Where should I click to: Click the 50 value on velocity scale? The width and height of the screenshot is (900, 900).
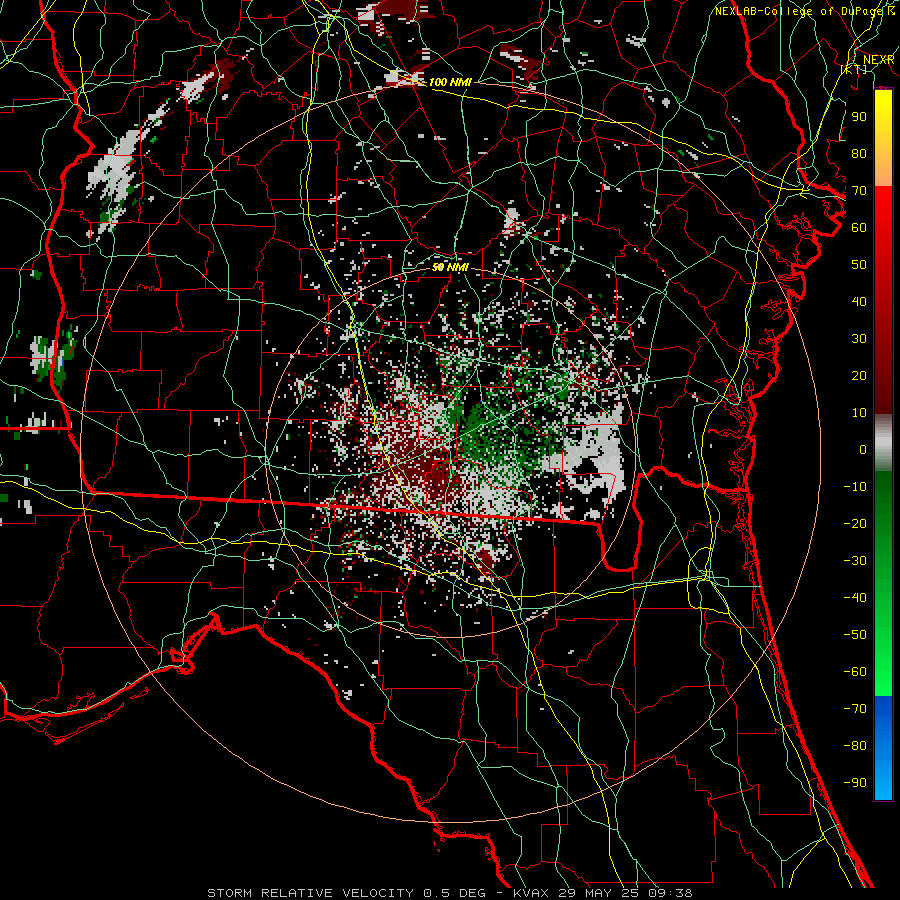coord(859,265)
